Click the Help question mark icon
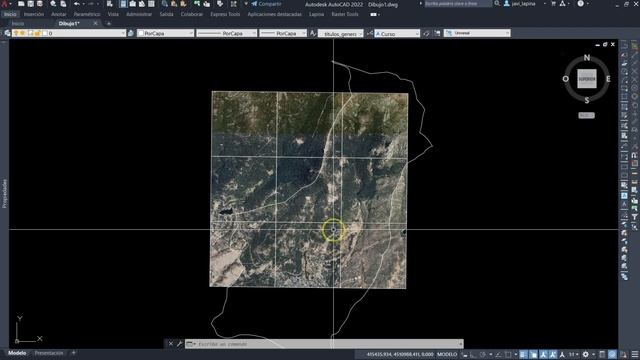Screen dimensions: 640x360 click(x=580, y=4)
